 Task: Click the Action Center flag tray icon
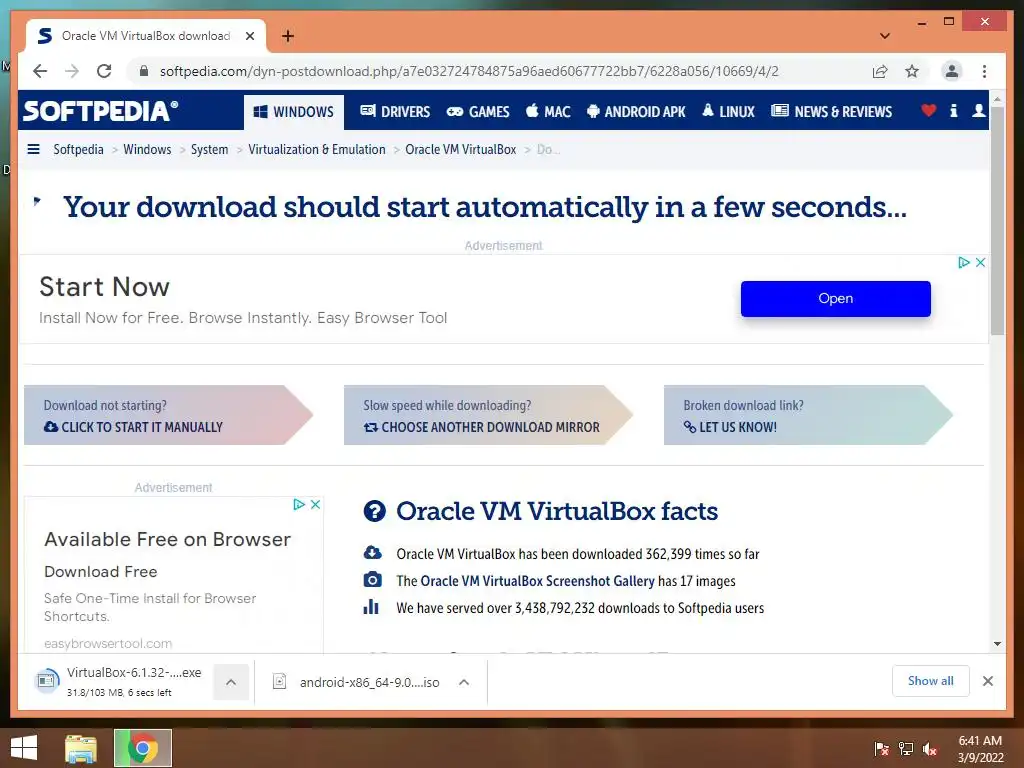(881, 750)
